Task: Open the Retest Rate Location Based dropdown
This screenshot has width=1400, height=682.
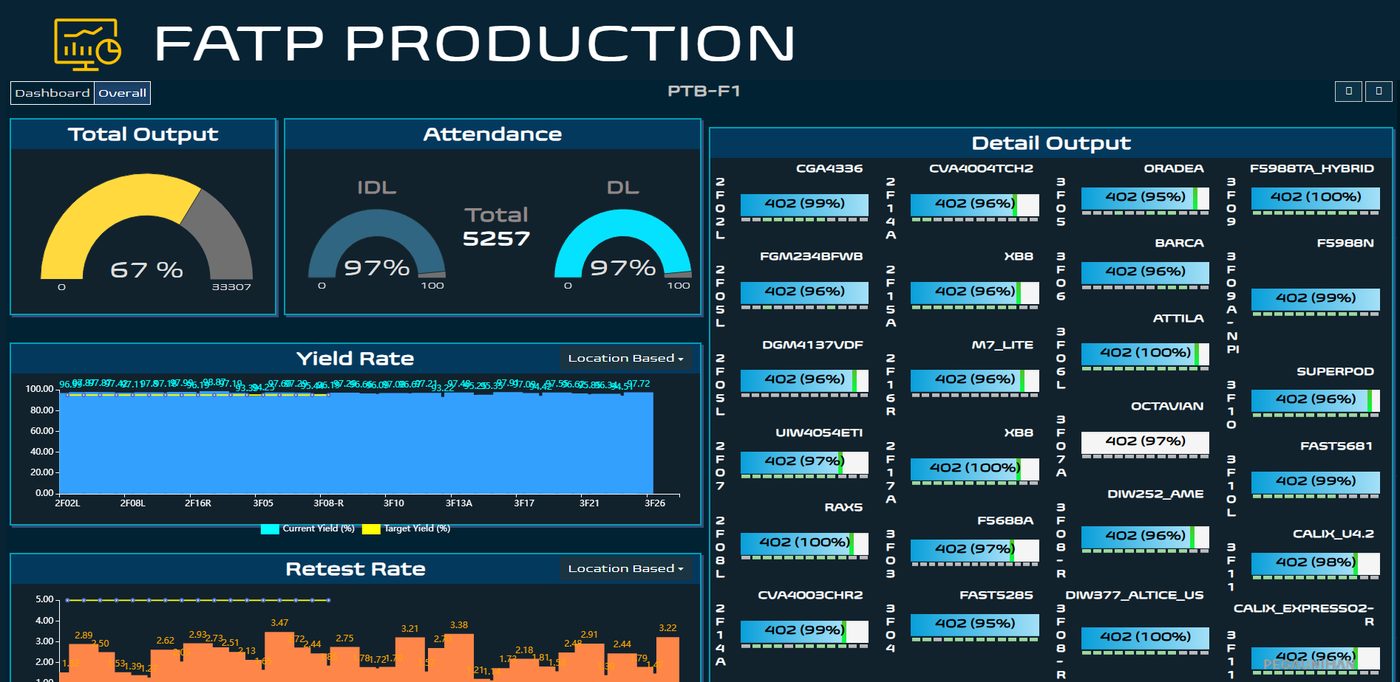Action: [626, 568]
